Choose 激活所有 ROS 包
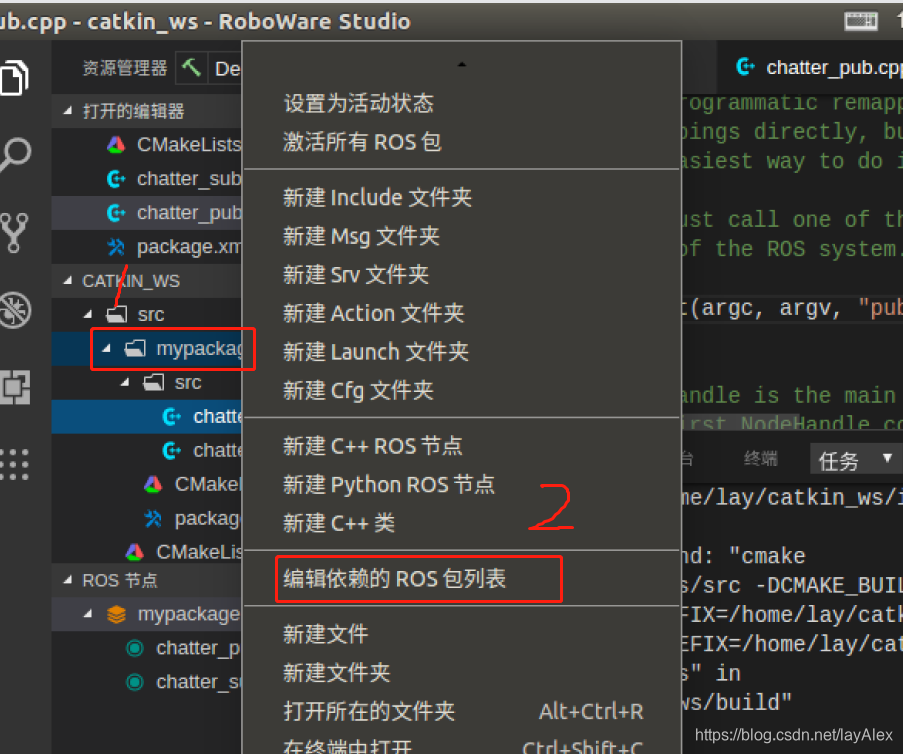Screen dimensions: 903x754 point(362,142)
